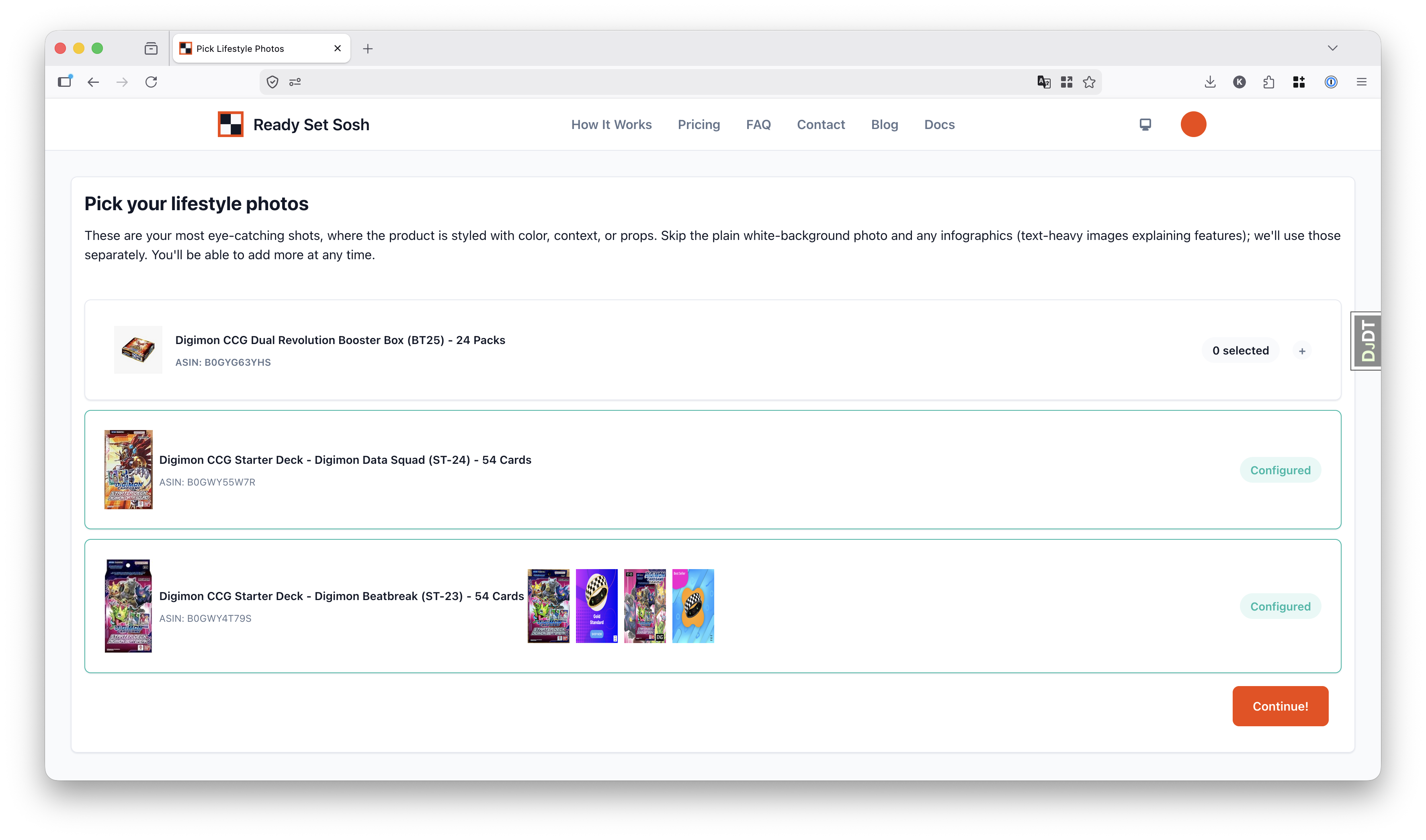This screenshot has height=840, width=1426.
Task: Open the Docs link
Action: coord(939,125)
